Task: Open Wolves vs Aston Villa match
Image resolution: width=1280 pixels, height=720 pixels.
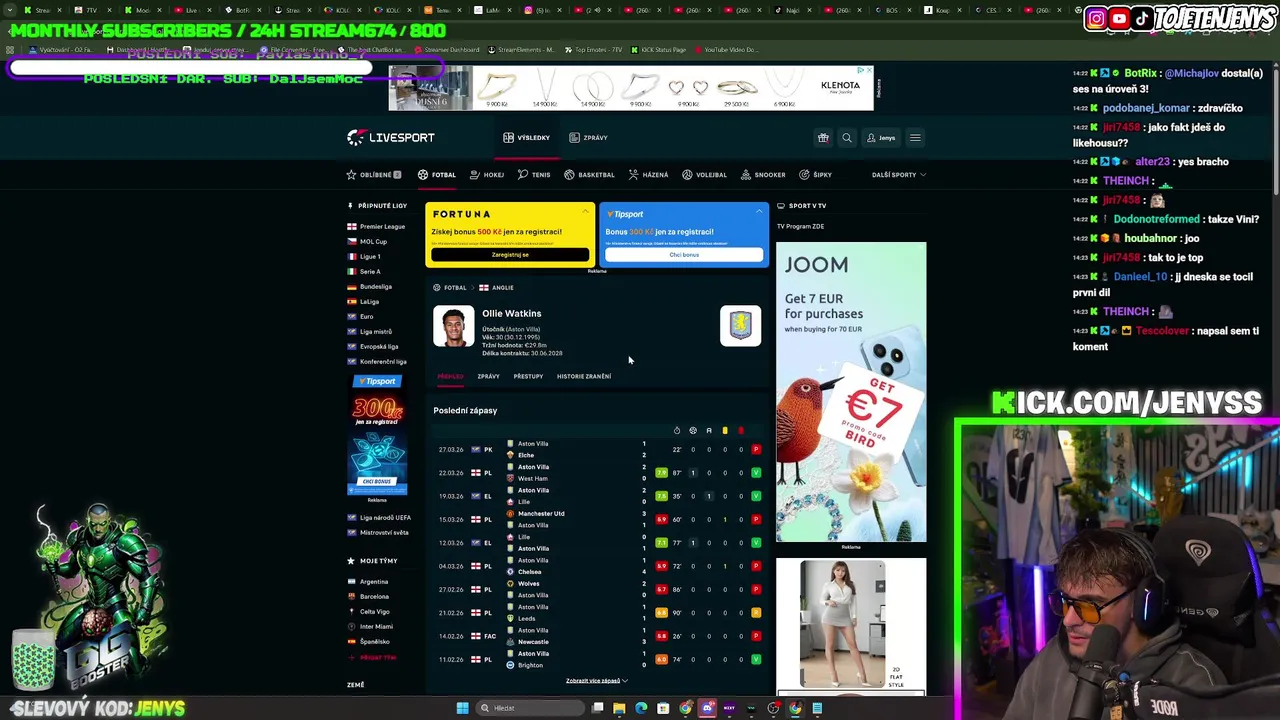Action: (x=598, y=590)
